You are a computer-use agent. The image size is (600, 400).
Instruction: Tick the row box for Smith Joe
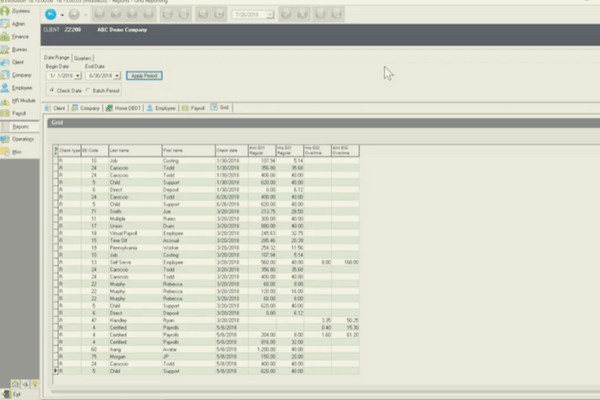point(55,211)
